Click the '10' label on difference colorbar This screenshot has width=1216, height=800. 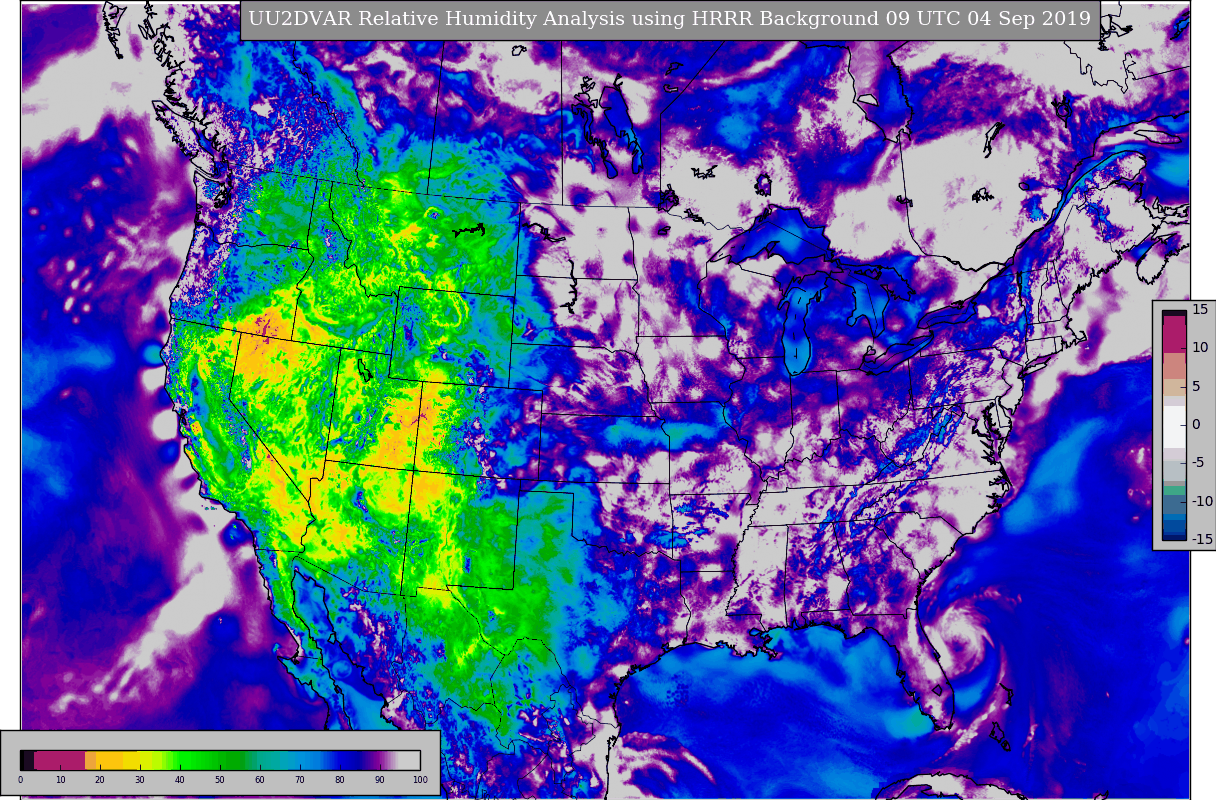point(1200,347)
